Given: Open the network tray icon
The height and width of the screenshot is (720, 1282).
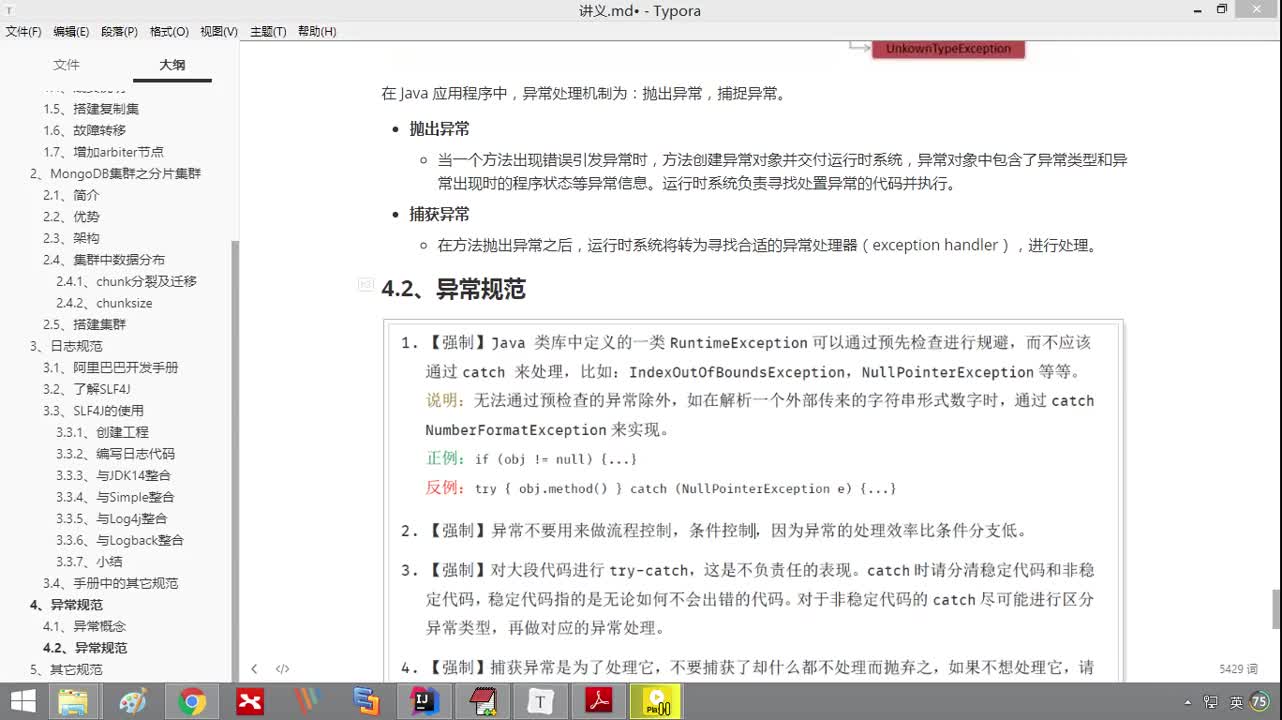Looking at the screenshot, I should pos(1212,703).
